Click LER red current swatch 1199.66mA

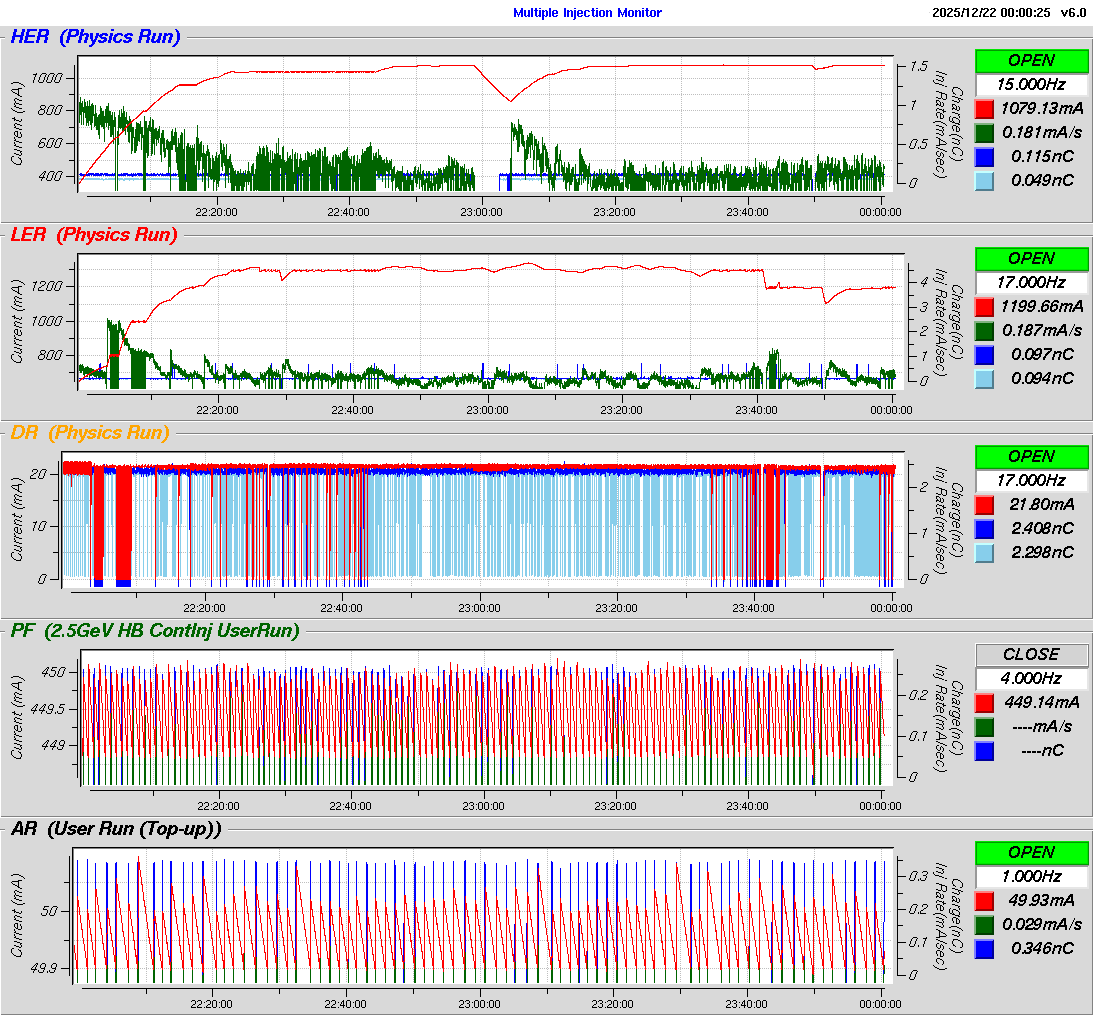[x=984, y=307]
